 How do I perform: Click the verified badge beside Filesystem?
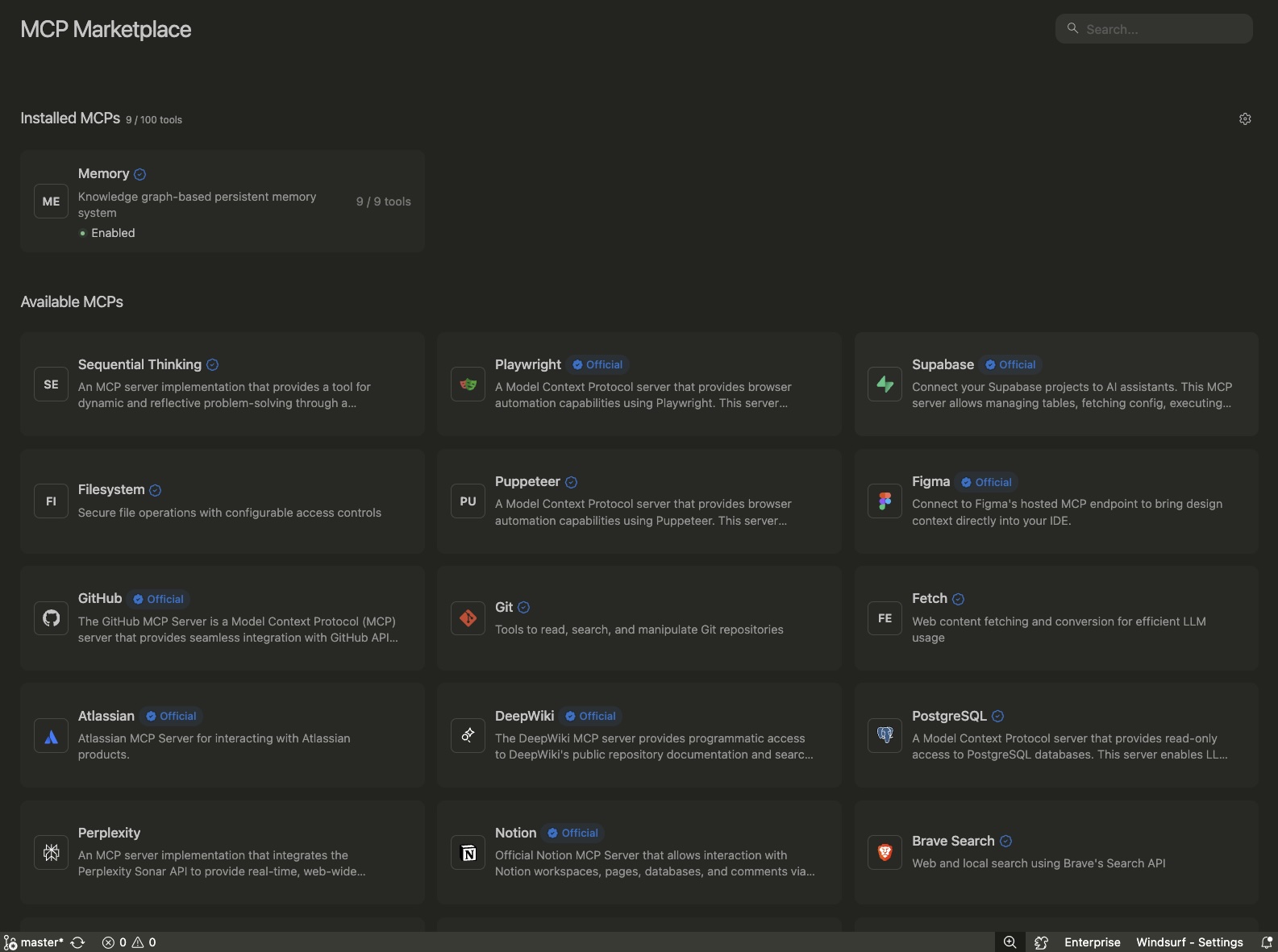pos(156,490)
